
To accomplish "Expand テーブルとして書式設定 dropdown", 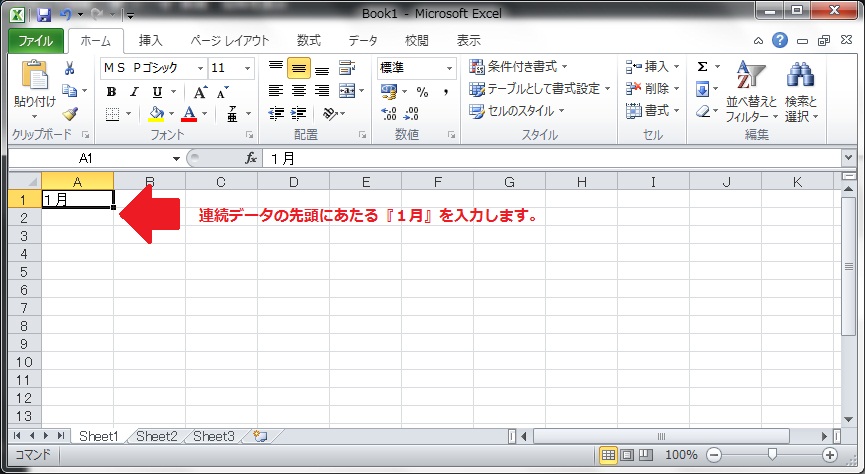I will point(607,89).
